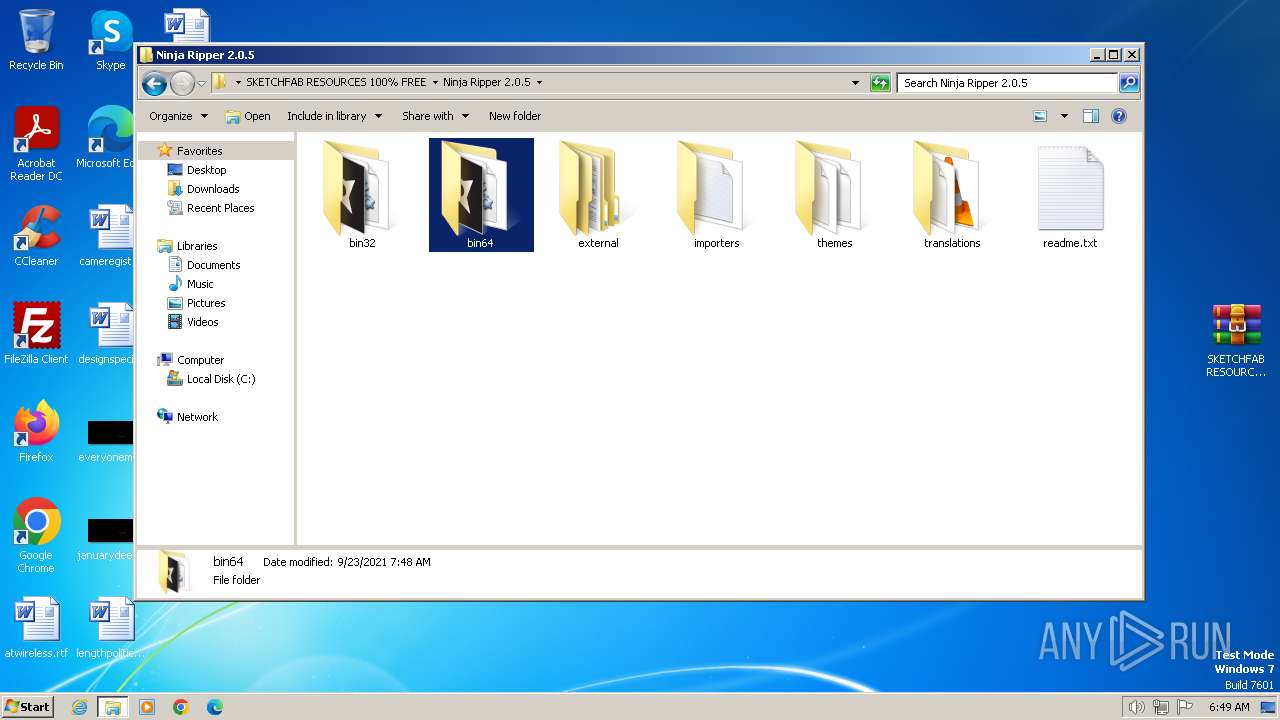1280x720 pixels.
Task: Open the themes folder
Action: click(x=834, y=195)
